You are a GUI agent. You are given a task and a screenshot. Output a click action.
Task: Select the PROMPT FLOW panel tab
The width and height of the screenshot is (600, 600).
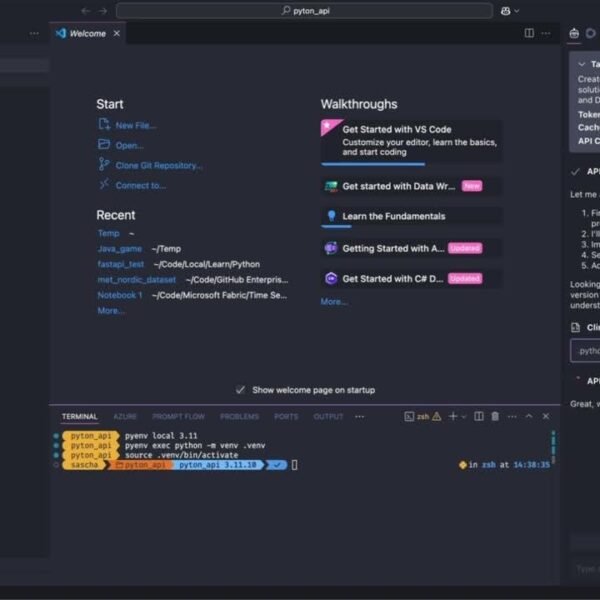tap(178, 416)
